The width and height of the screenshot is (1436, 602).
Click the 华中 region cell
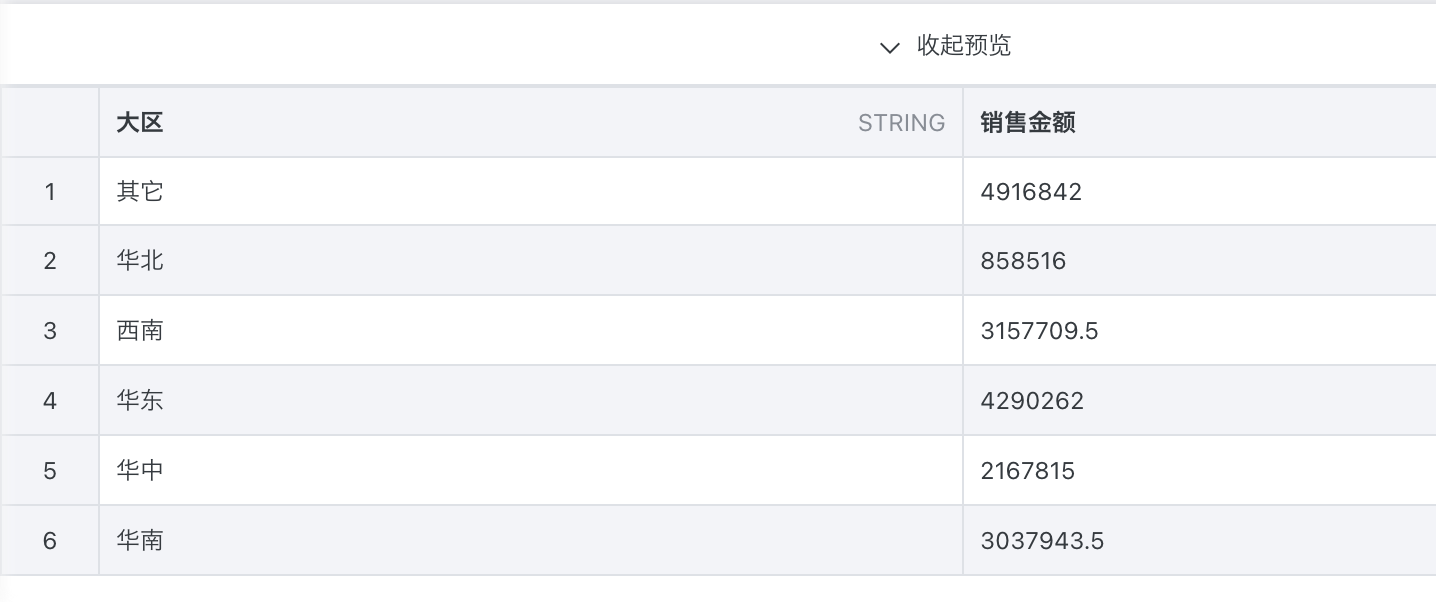click(140, 470)
